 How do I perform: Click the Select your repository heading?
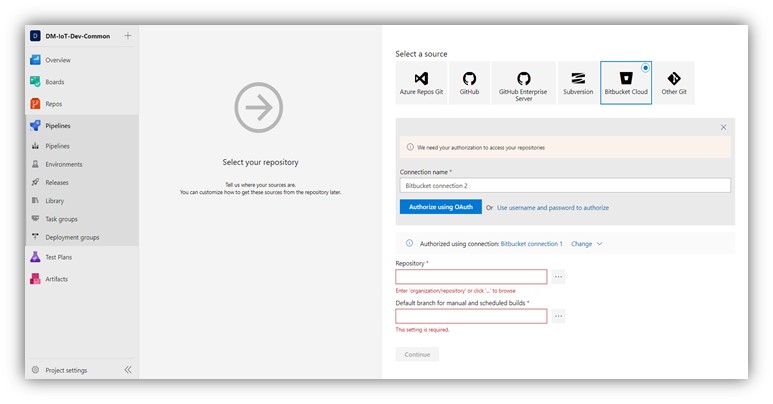(260, 162)
